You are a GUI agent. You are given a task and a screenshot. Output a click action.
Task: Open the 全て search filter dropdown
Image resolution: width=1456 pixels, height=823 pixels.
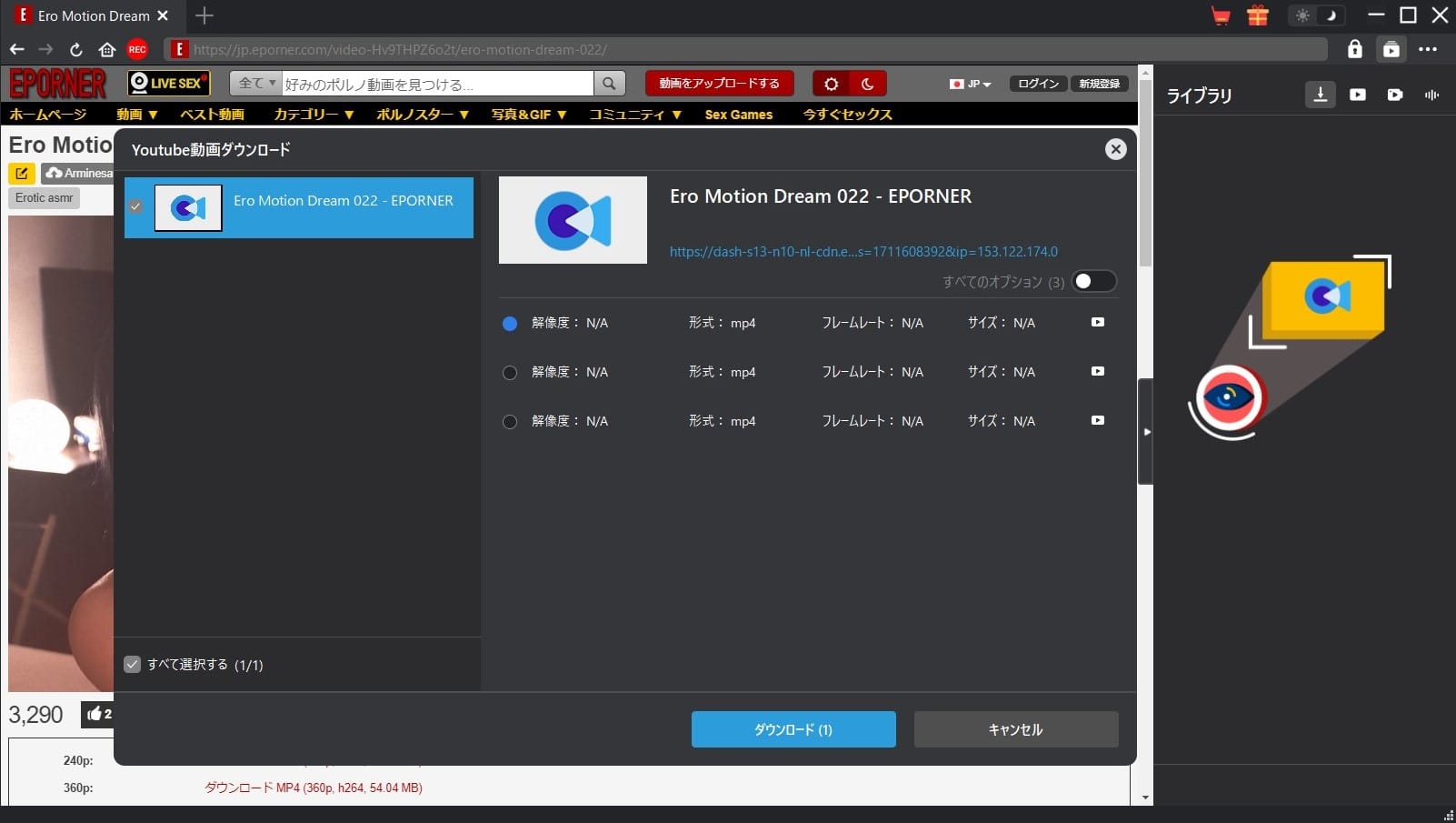(255, 84)
